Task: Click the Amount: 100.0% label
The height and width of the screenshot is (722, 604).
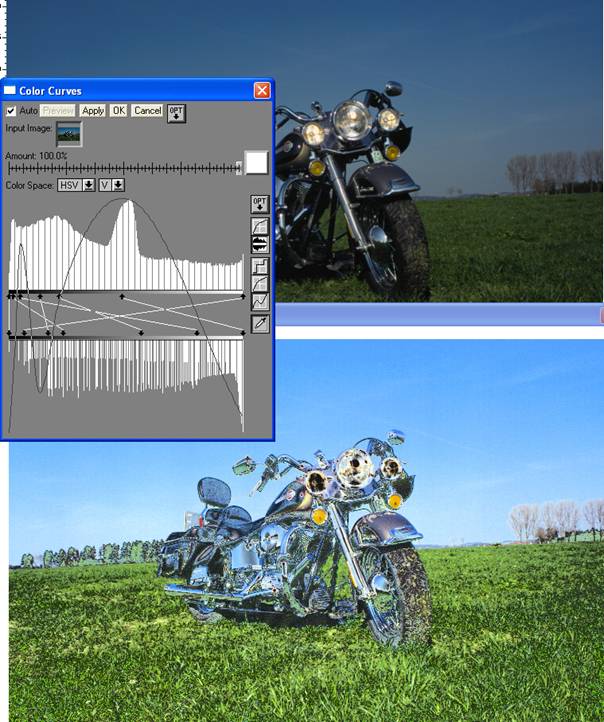Action: (36, 156)
